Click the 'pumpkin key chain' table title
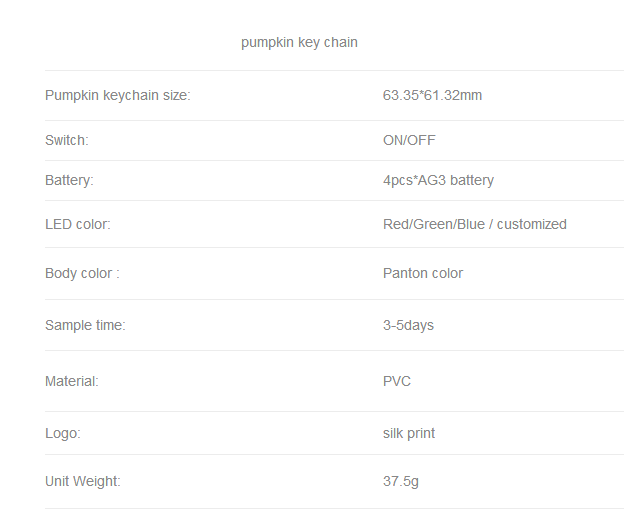This screenshot has width=624, height=527. [x=299, y=43]
